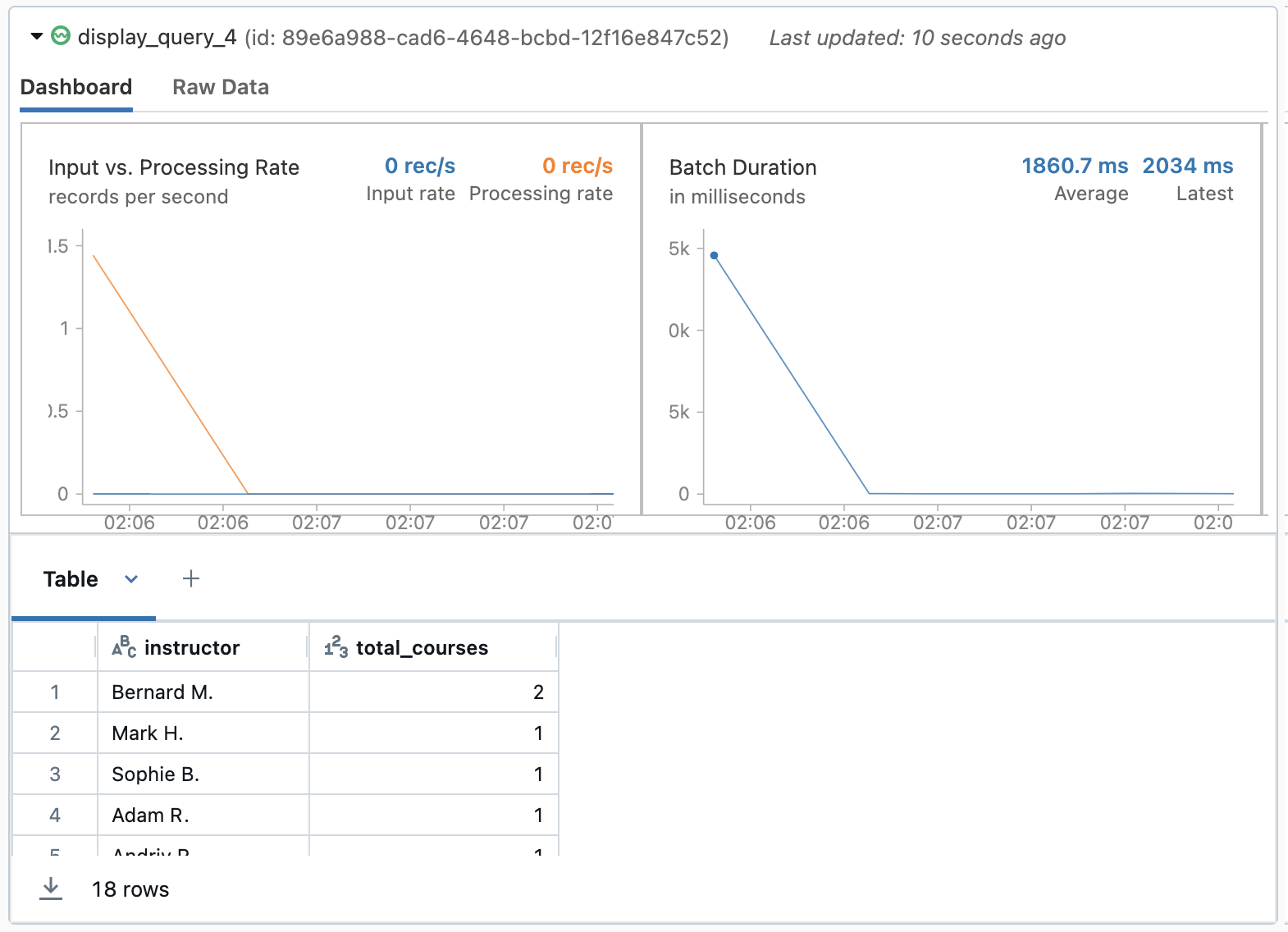Click the 0 rec/s Processing rate value
Viewport: 1288px width, 932px height.
click(578, 166)
